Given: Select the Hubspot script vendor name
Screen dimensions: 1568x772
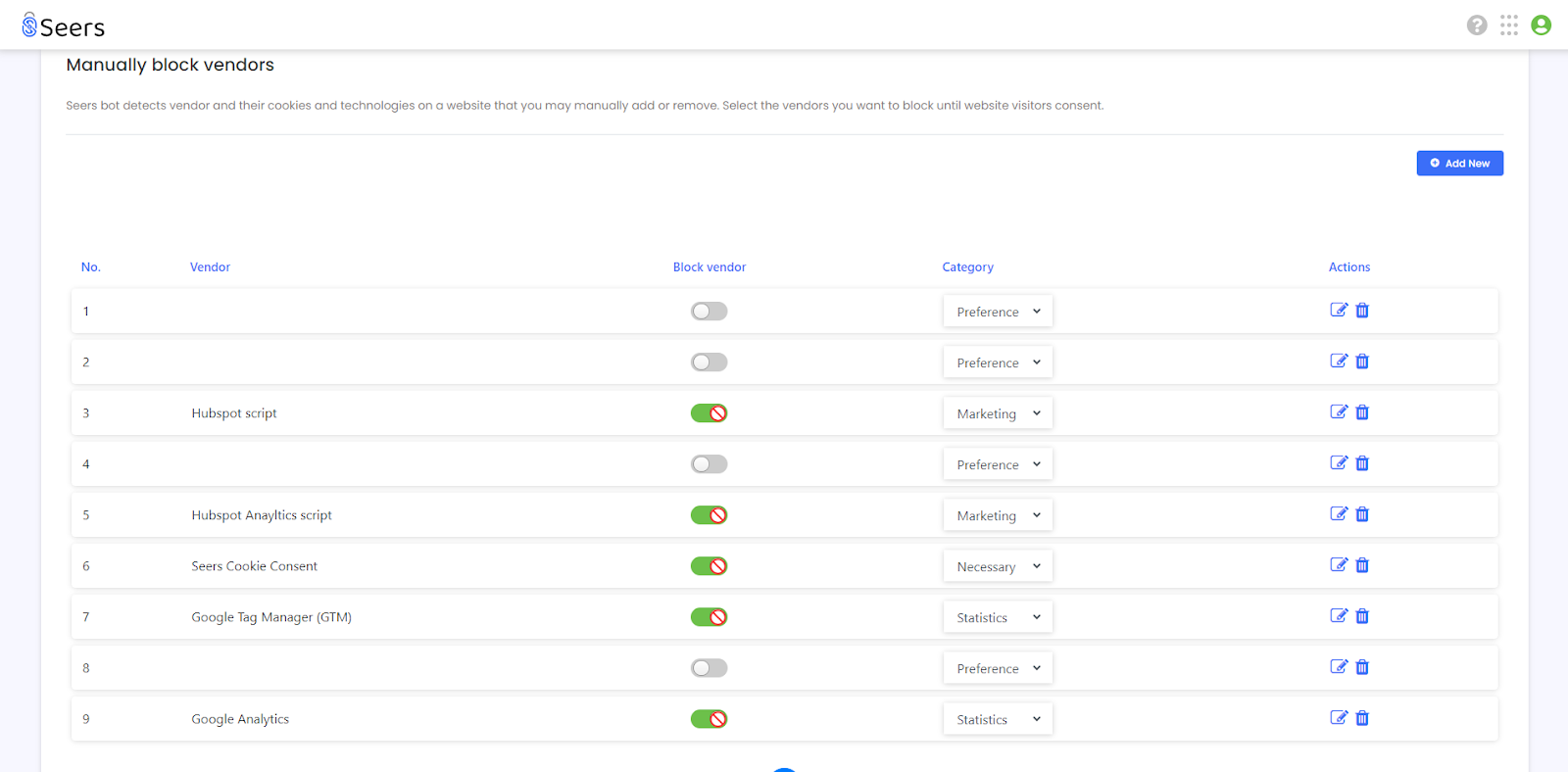Looking at the screenshot, I should (x=234, y=413).
